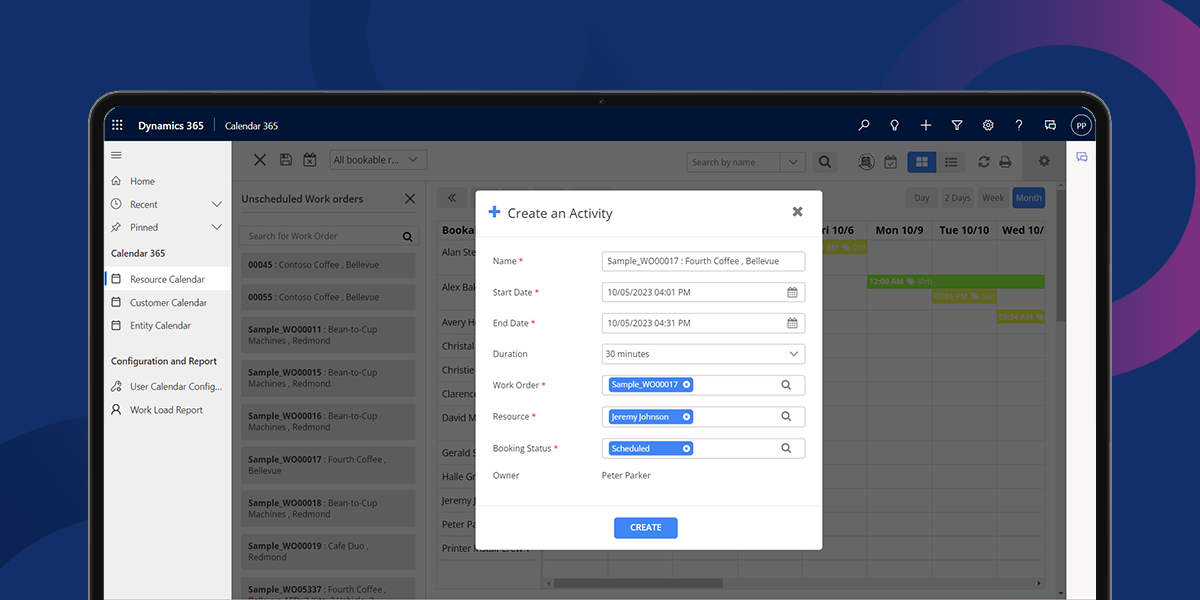Click the search magnifier in top bar
Screen dimensions: 1200x600
[864, 126]
